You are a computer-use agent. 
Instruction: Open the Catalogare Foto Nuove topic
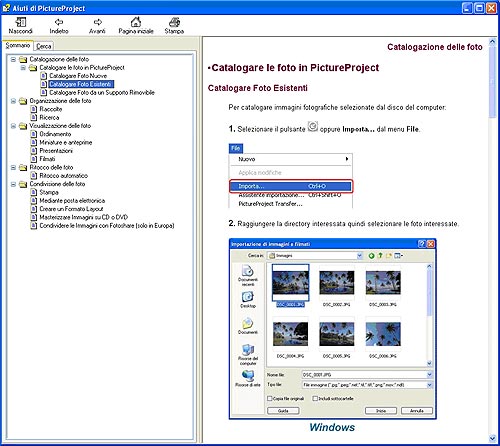78,76
